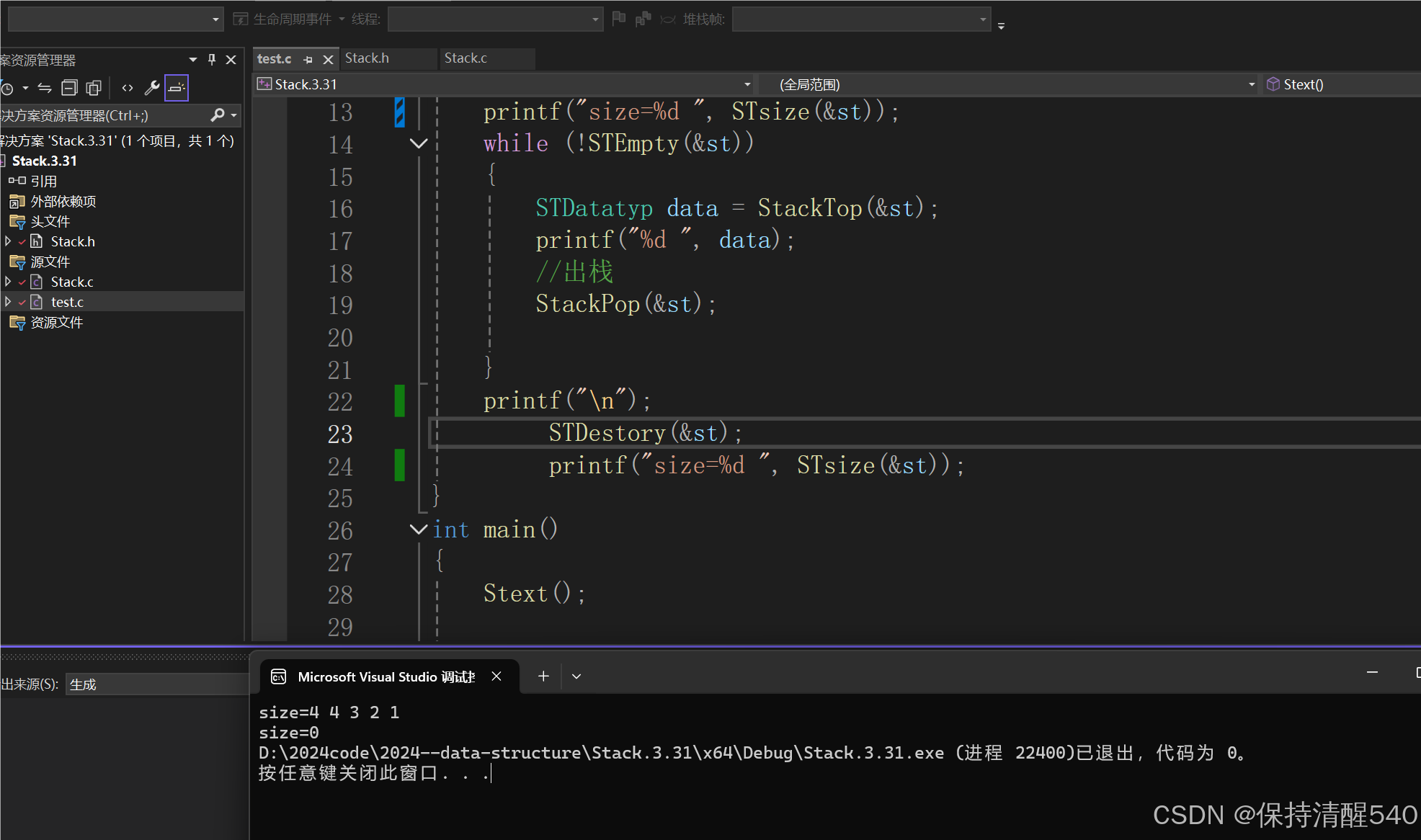Expand the Stack.c tree node

point(8,282)
